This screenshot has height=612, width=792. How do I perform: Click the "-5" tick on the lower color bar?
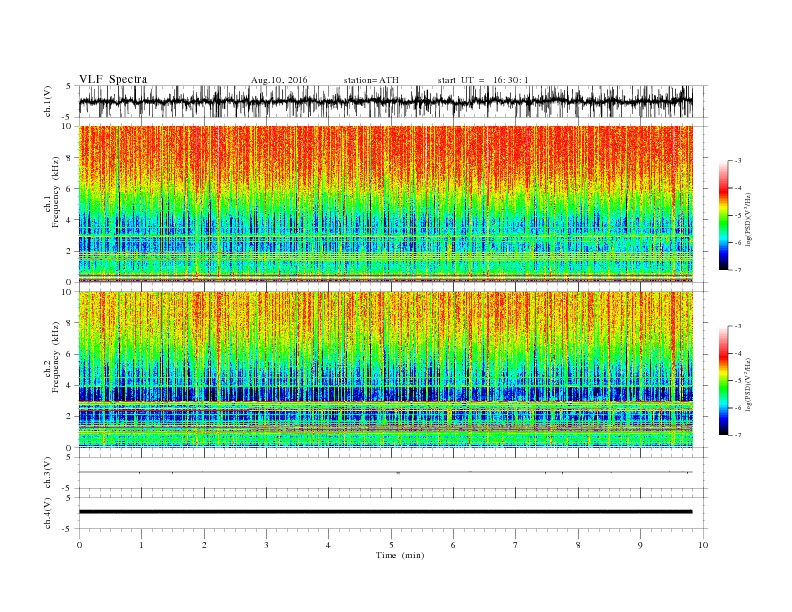(737, 381)
